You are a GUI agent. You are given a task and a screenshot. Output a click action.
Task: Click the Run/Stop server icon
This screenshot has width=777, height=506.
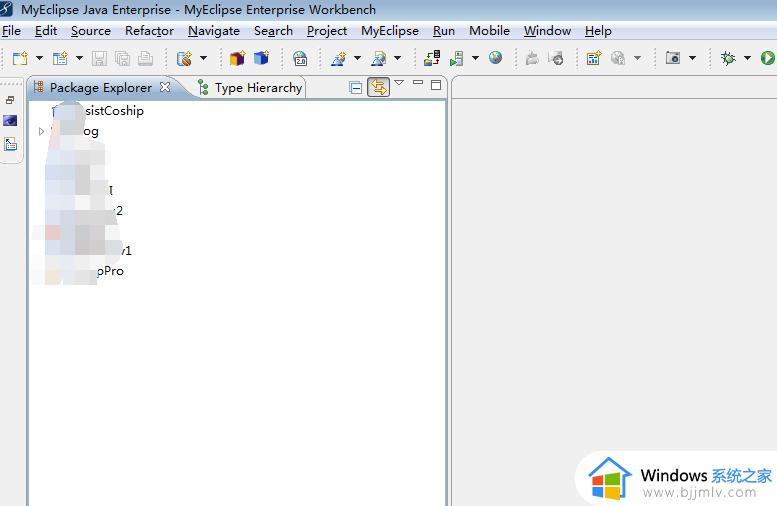click(x=456, y=58)
